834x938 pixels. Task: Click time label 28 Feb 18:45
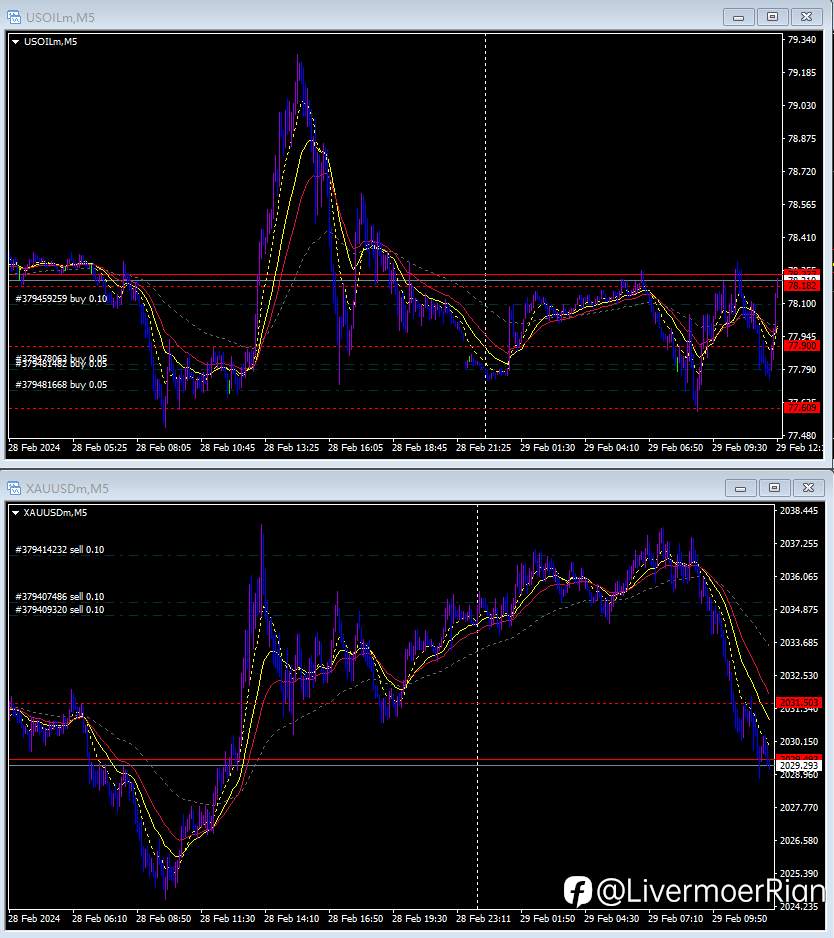coord(419,447)
